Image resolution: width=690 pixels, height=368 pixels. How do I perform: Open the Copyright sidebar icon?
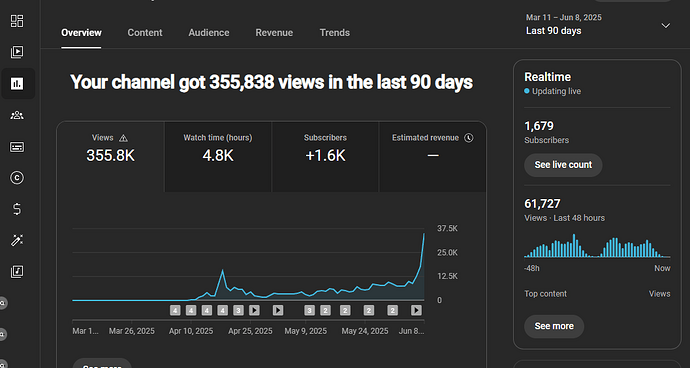coord(17,178)
